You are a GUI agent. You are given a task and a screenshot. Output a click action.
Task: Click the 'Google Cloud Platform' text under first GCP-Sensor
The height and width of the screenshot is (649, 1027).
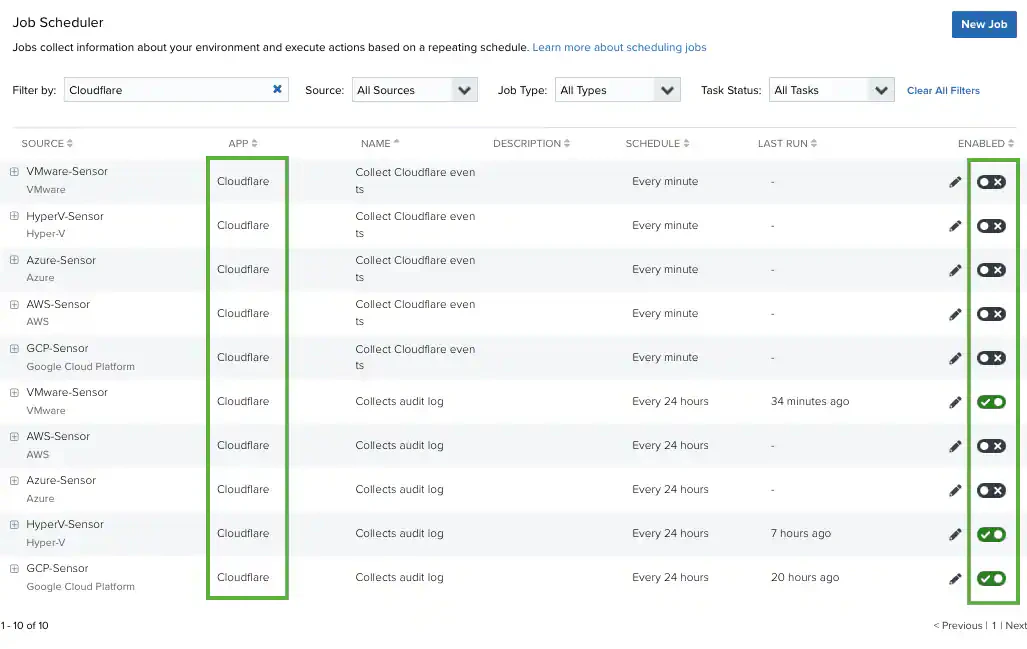(x=81, y=367)
